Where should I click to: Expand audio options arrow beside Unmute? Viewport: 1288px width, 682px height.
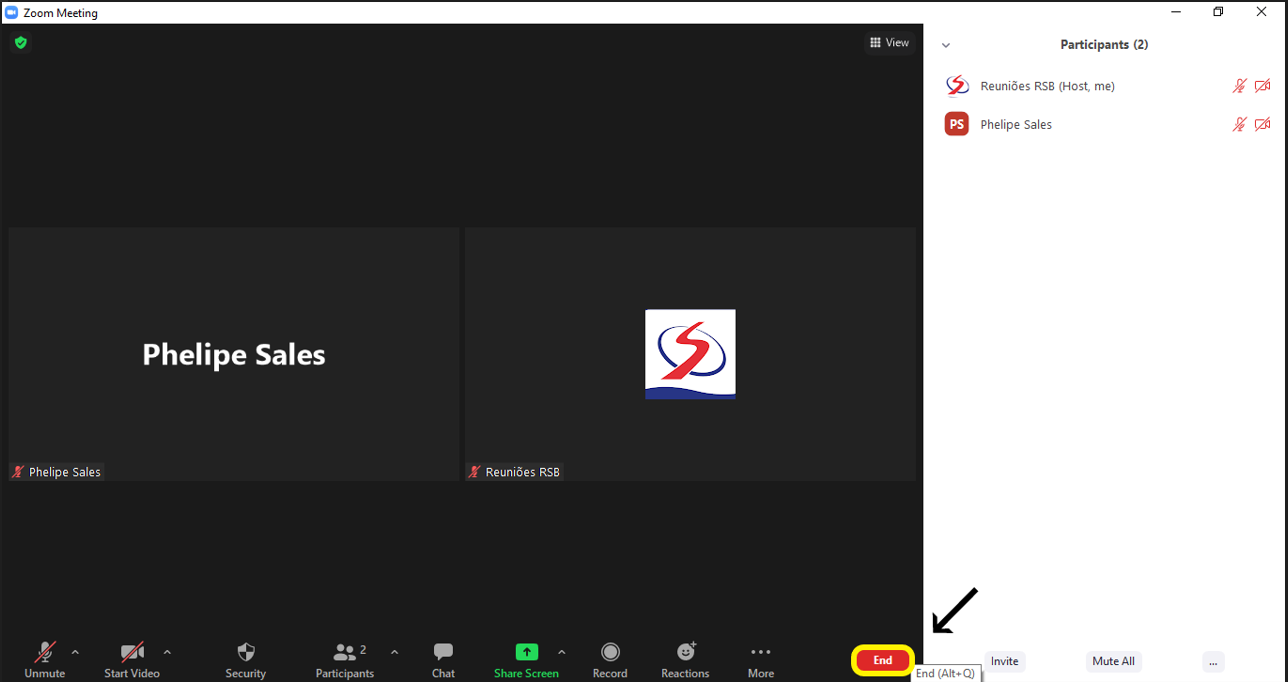(x=75, y=652)
